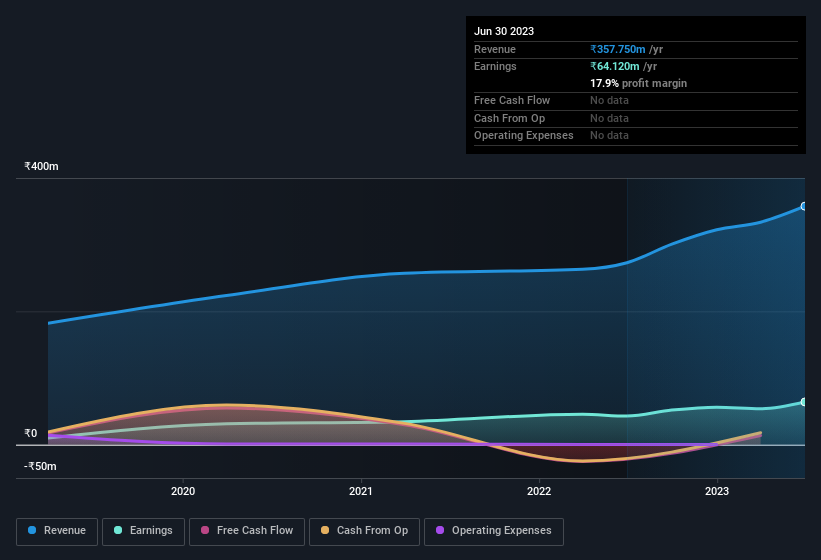Viewport: 821px width, 560px height.
Task: Click the 2023 x-axis label
Action: (x=717, y=491)
